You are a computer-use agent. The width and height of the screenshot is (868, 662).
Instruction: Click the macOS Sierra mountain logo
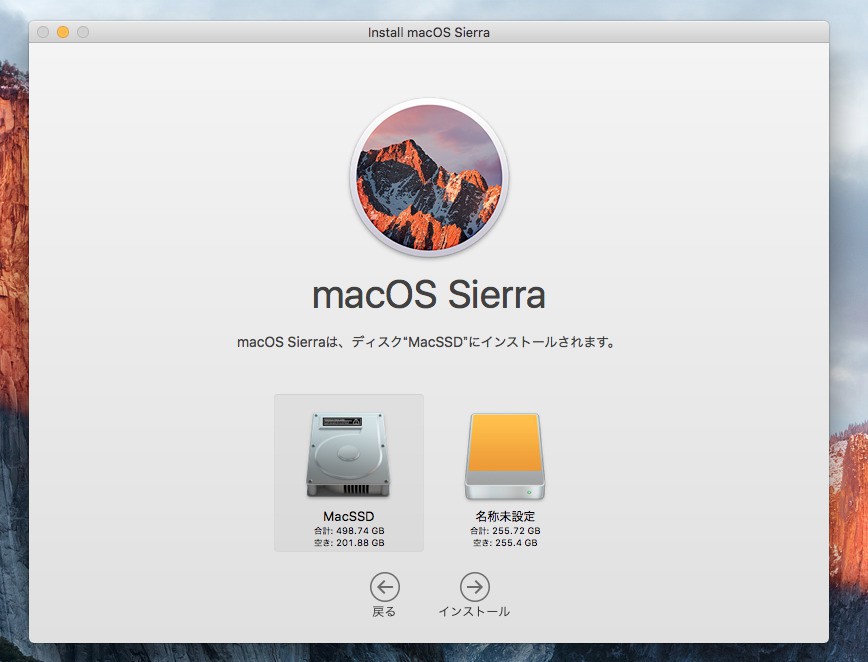(429, 177)
